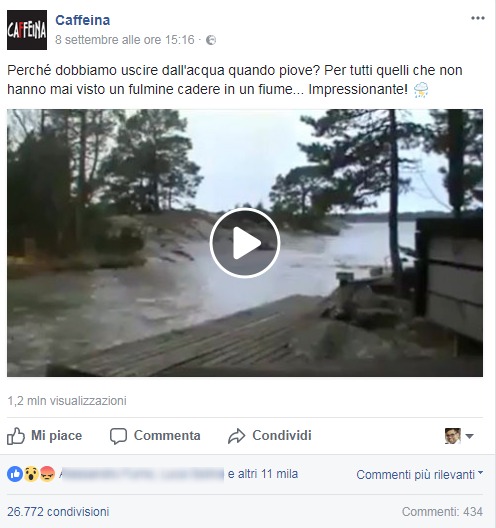View the e altri 11 mila reactions
This screenshot has height=528, width=496.
coord(263,474)
